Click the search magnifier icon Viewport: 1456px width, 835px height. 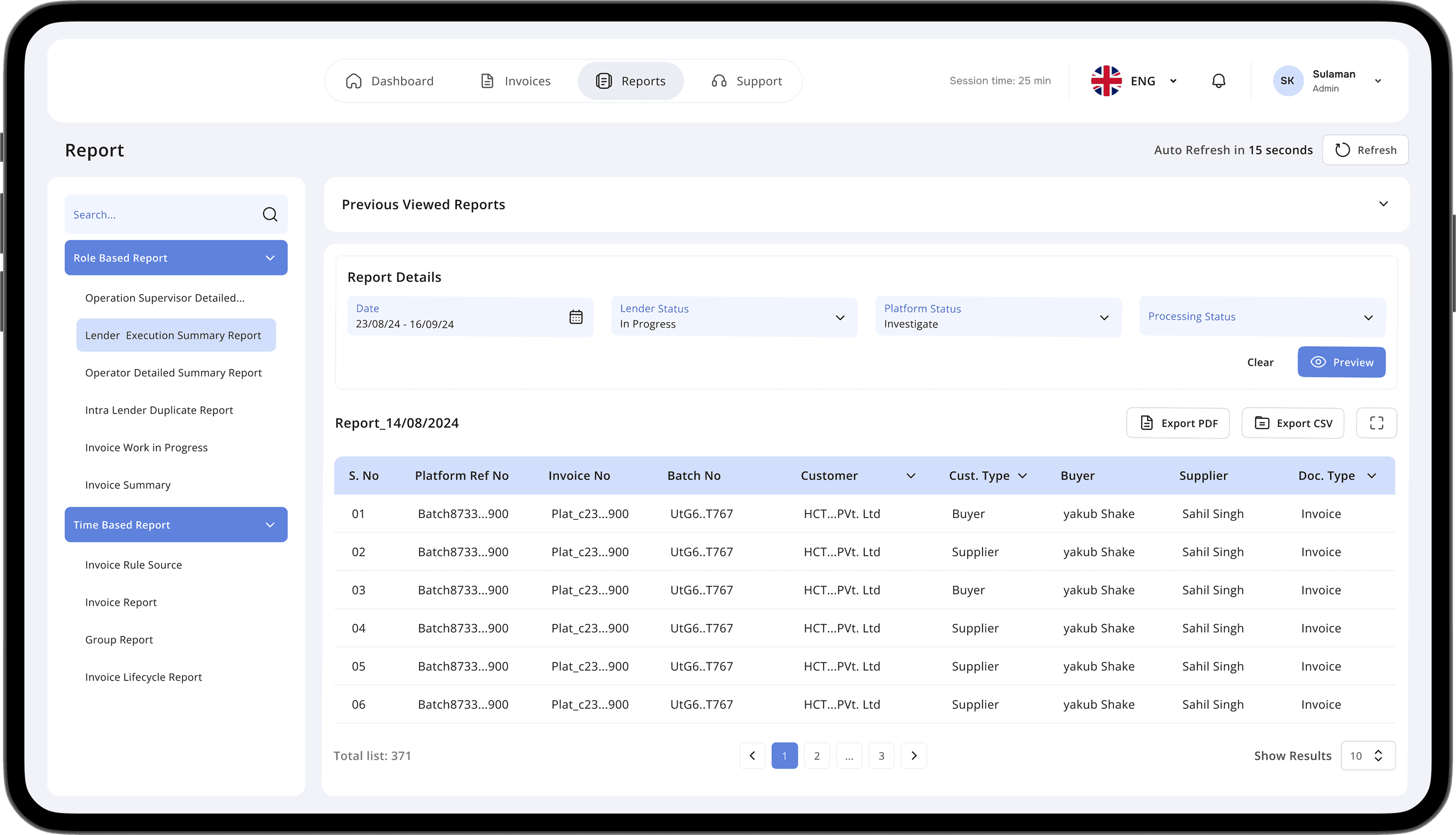(270, 215)
